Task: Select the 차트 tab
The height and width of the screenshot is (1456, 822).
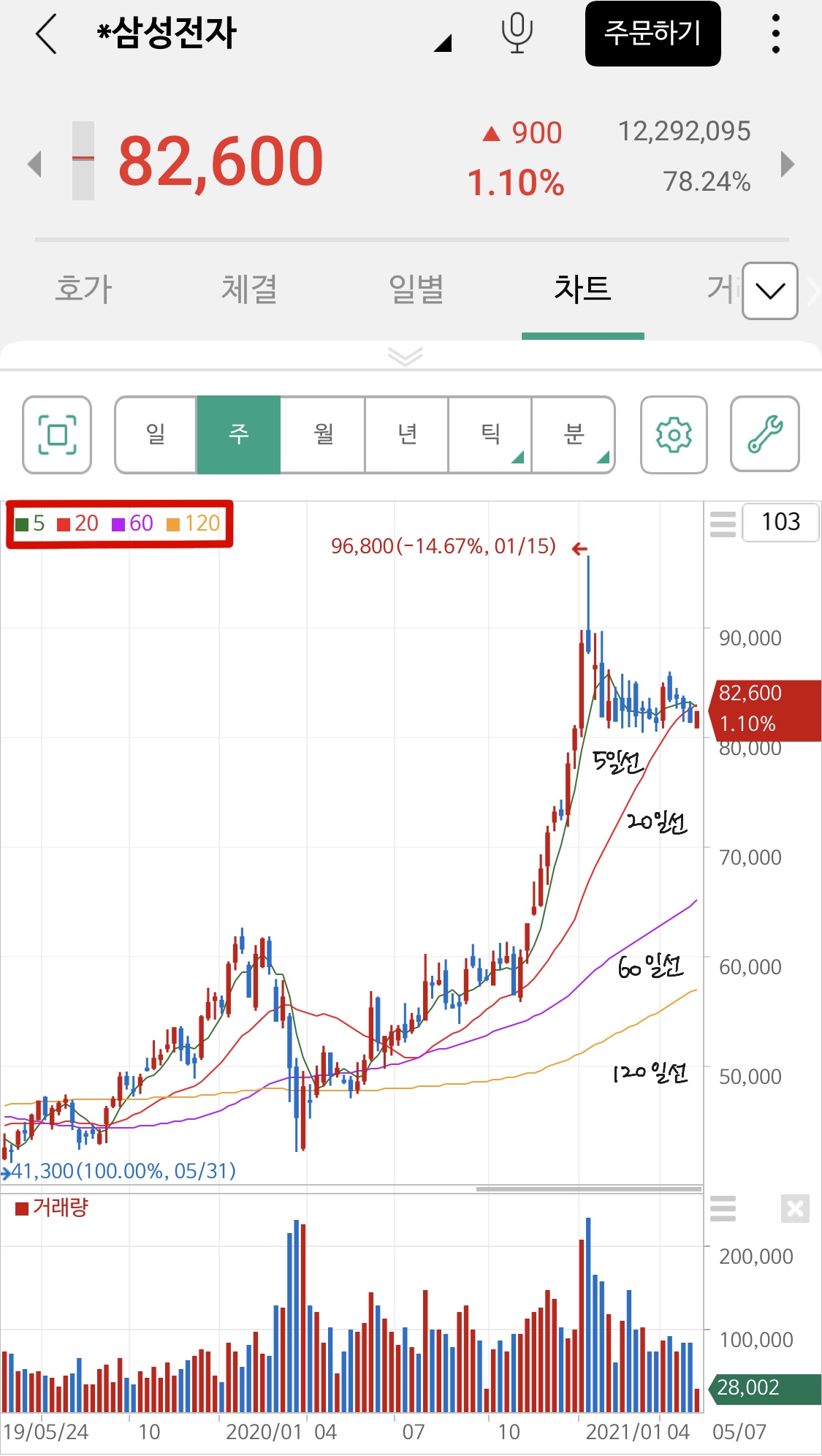Action: click(x=582, y=289)
